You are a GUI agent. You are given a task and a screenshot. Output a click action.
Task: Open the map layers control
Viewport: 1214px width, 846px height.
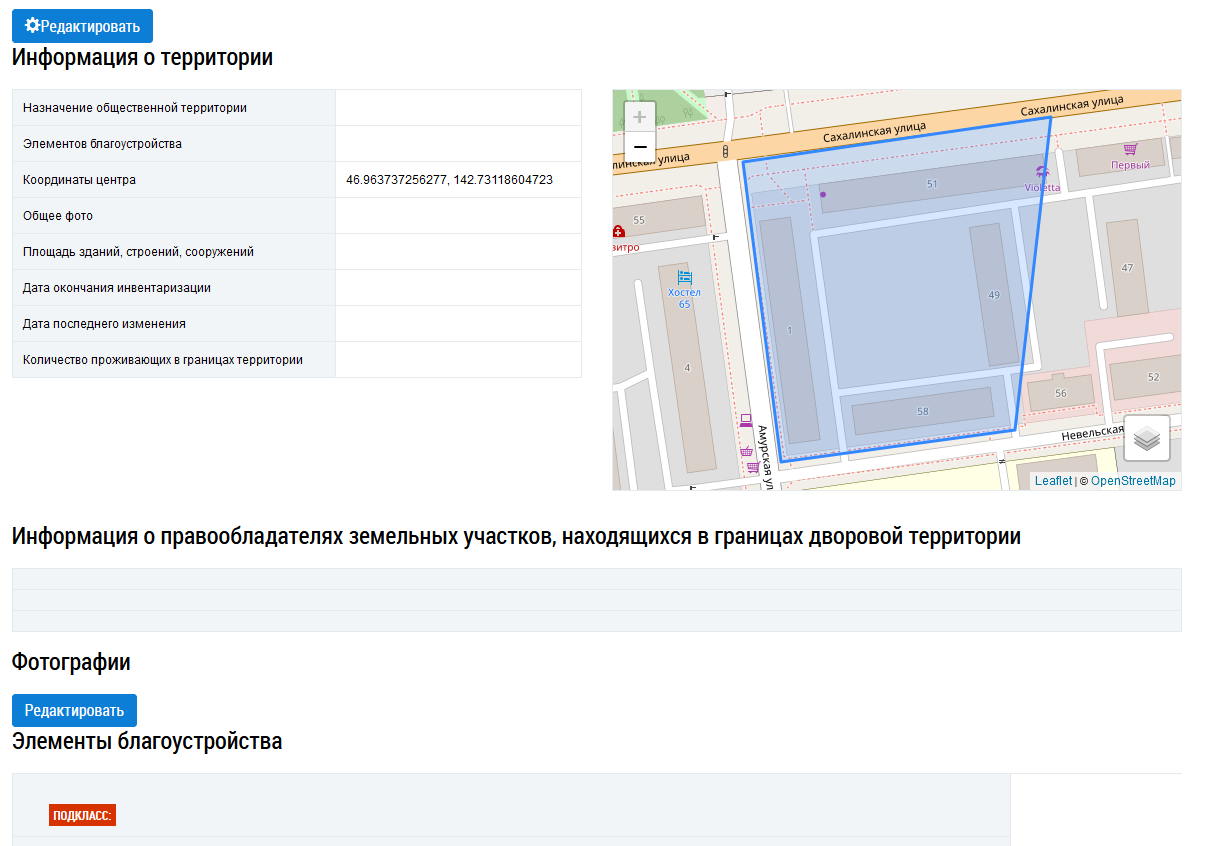click(x=1146, y=438)
